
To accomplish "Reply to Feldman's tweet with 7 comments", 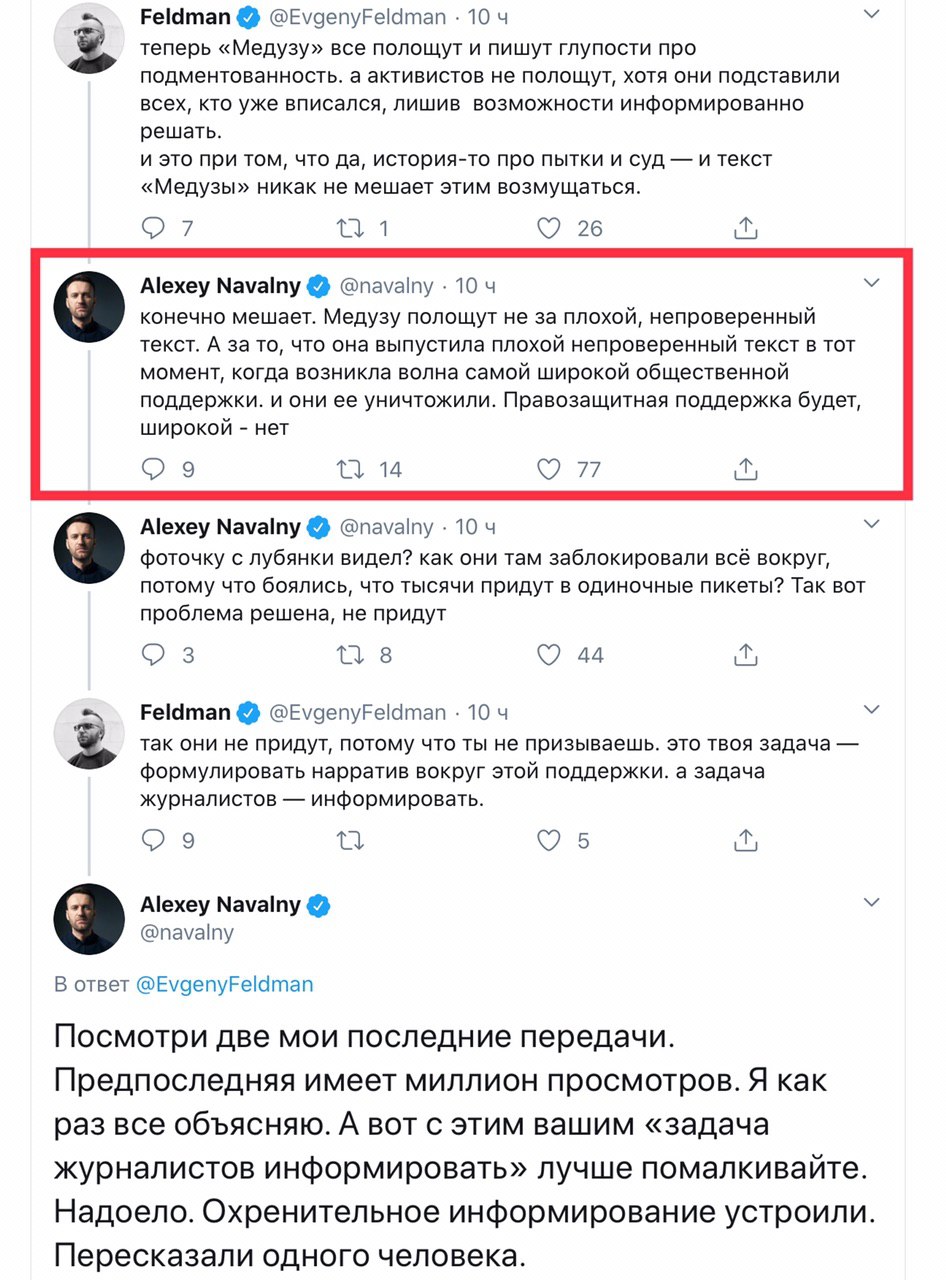I will click(x=153, y=228).
